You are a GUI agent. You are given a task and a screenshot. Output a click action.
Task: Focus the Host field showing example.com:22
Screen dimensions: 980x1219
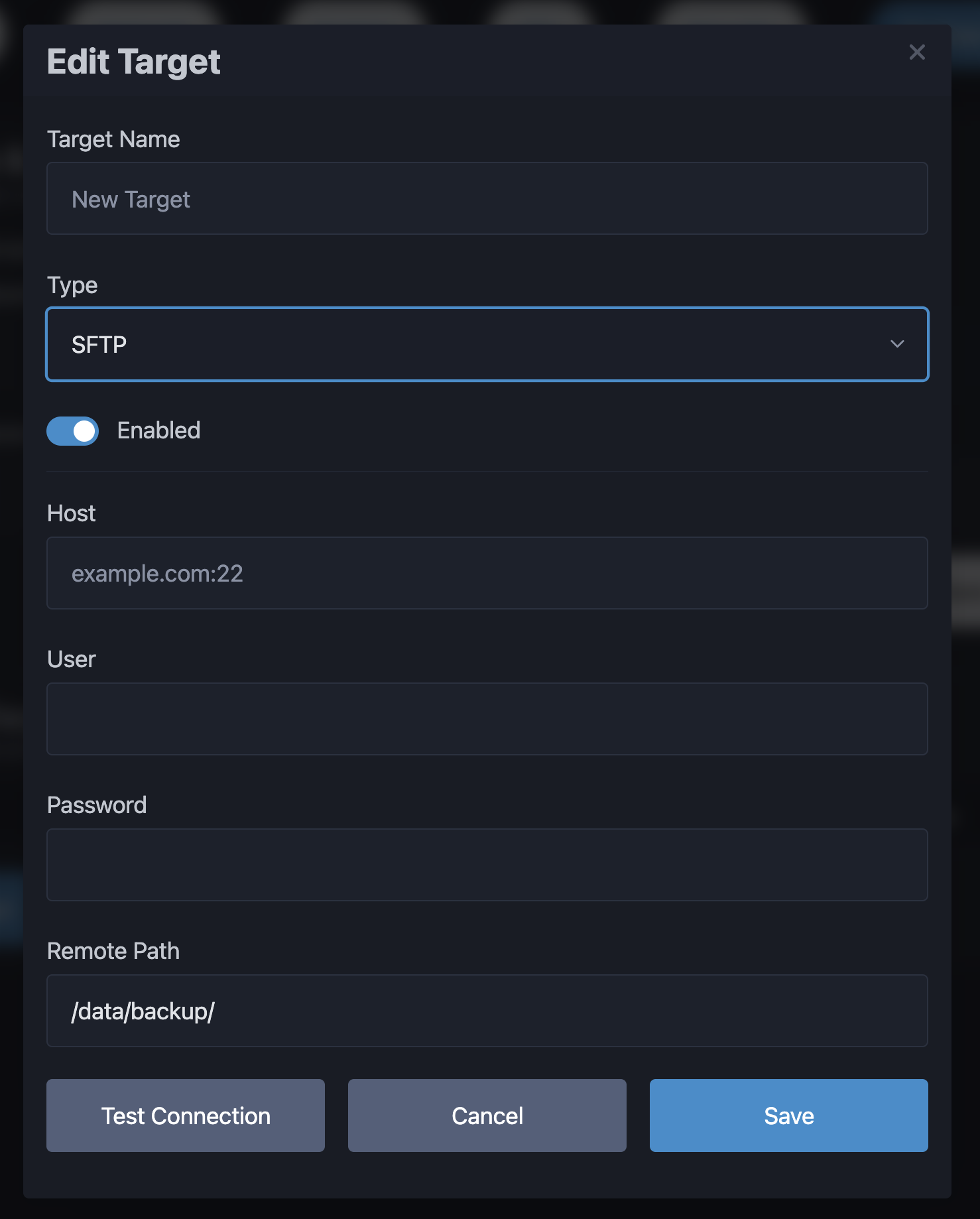pyautogui.click(x=487, y=573)
